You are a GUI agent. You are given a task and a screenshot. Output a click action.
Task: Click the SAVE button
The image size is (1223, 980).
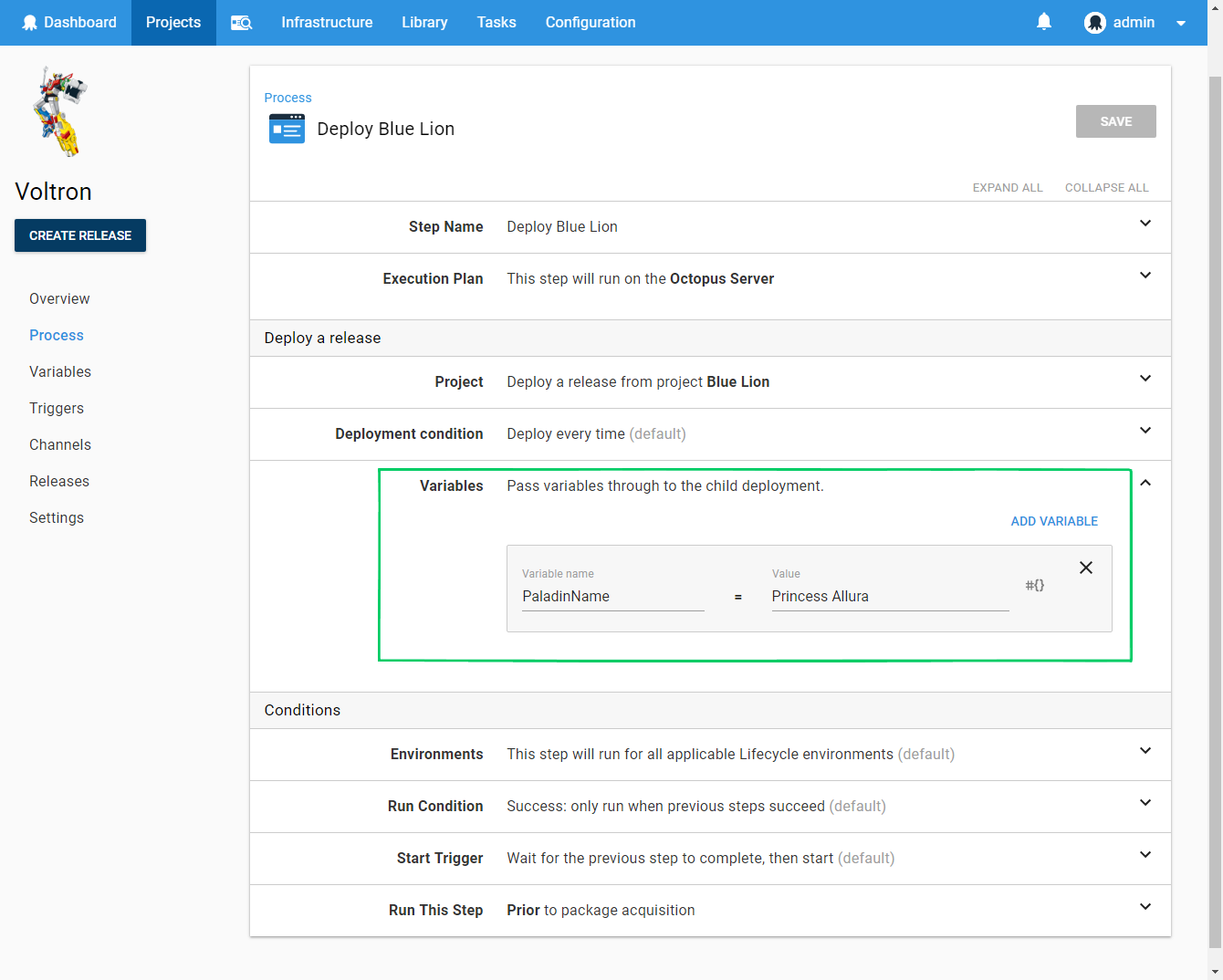pyautogui.click(x=1115, y=120)
